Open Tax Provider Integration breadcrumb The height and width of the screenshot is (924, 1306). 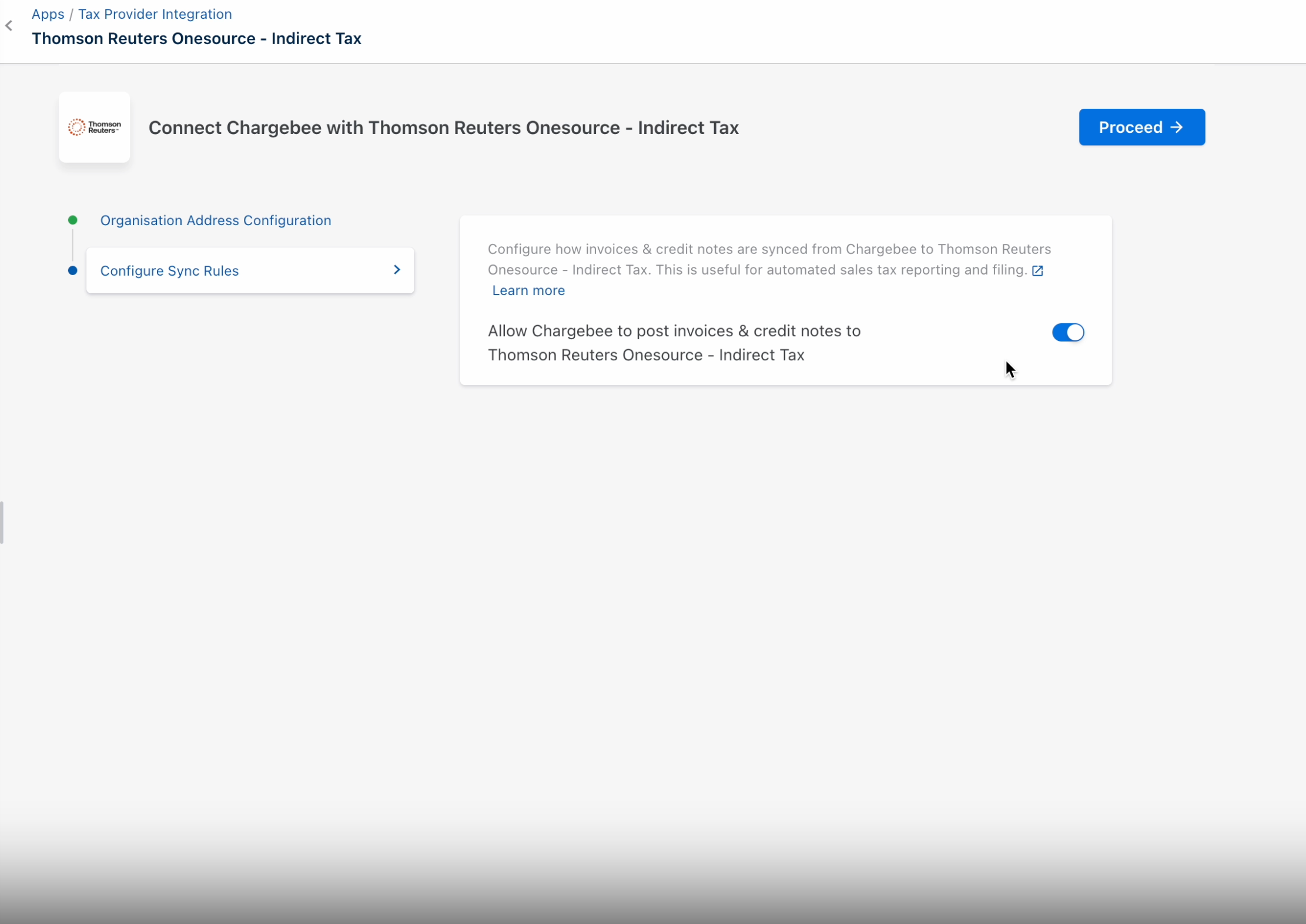[x=155, y=14]
